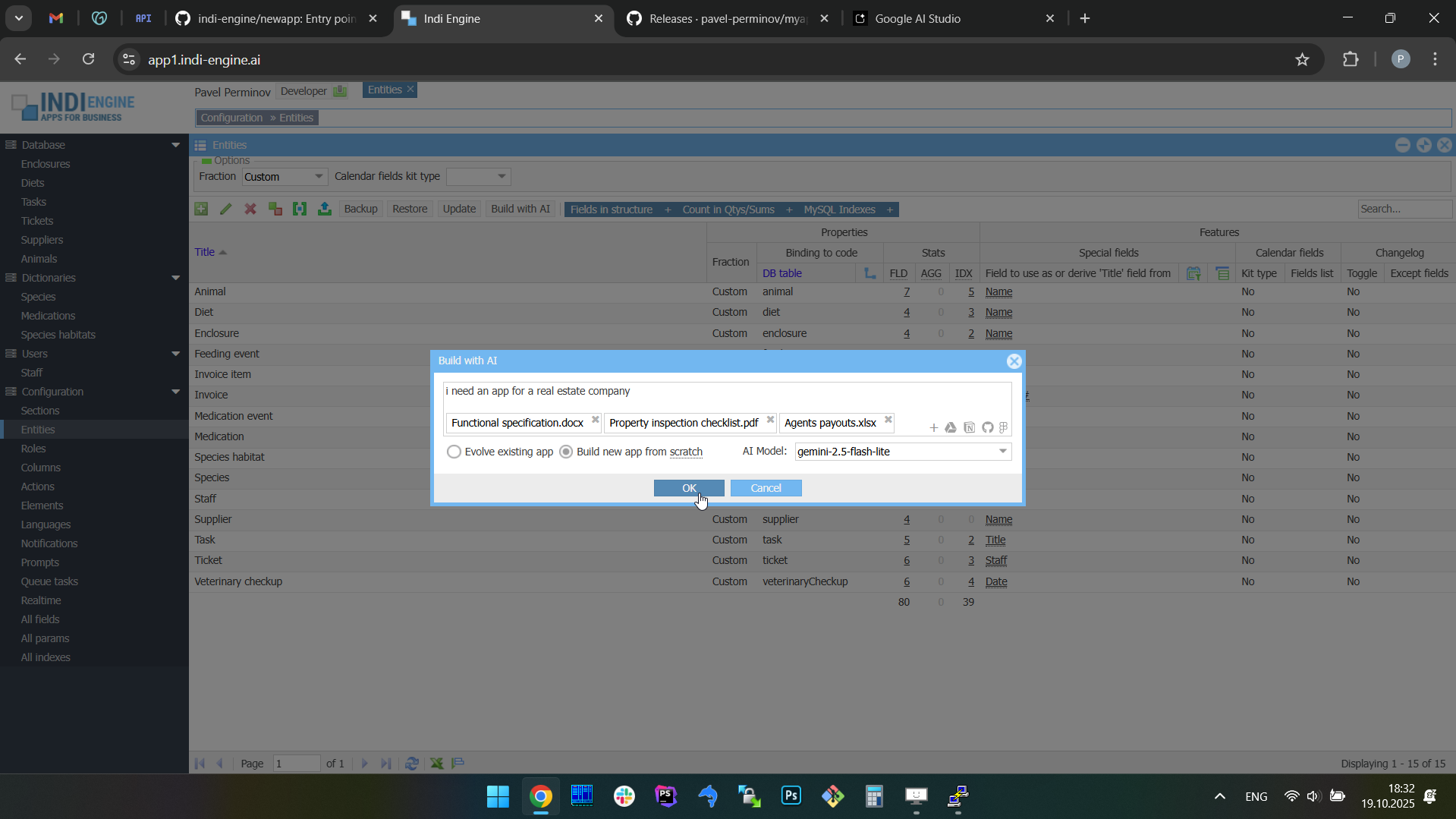The image size is (1456, 819).
Task: Select Evolve existing app option
Action: tap(454, 452)
